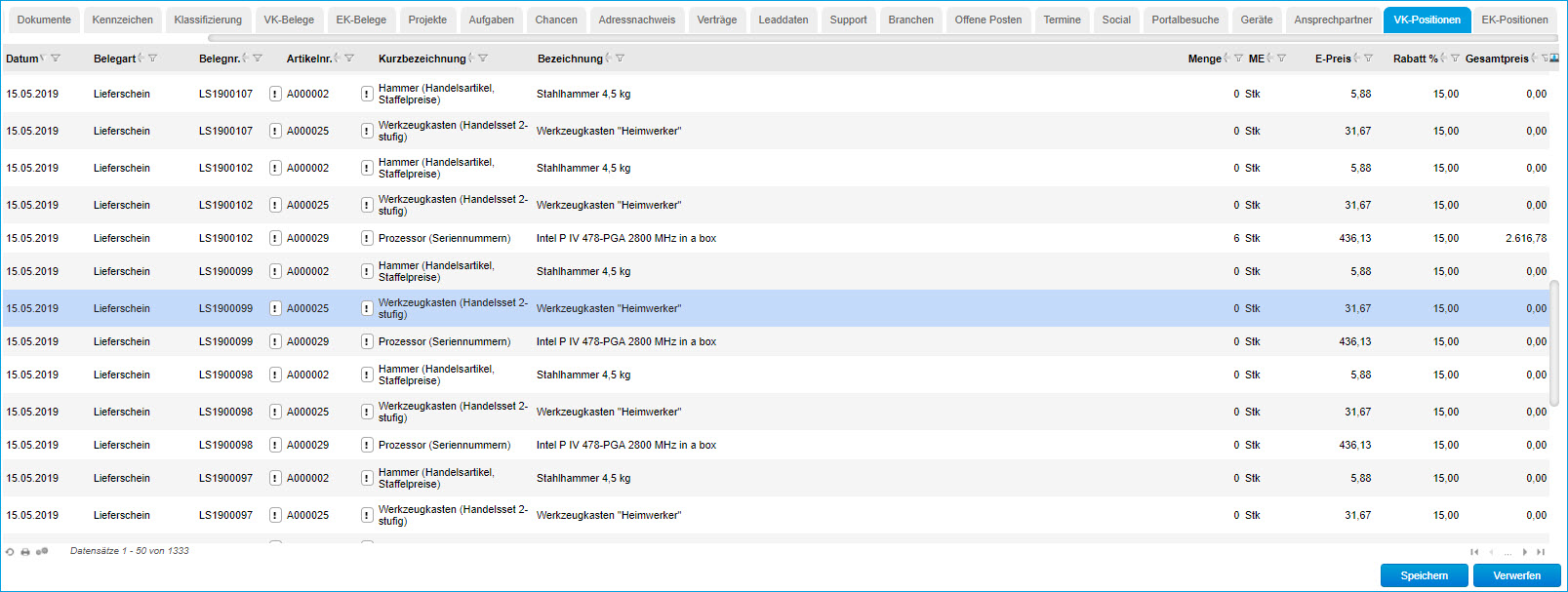The image size is (1568, 592).
Task: Switch to the Offene Posten tab
Action: [988, 20]
